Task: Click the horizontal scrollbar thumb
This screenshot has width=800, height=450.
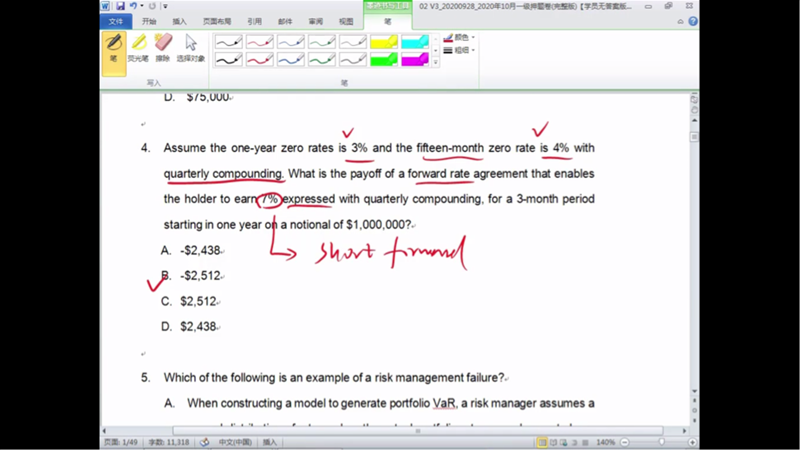Action: pos(418,431)
